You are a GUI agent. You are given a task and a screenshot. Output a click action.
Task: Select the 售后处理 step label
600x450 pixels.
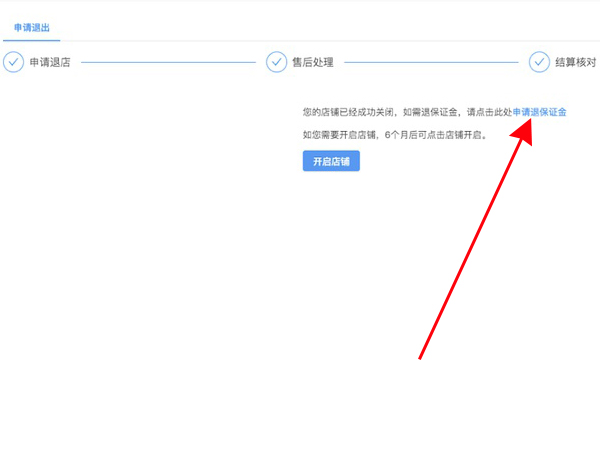(x=312, y=62)
